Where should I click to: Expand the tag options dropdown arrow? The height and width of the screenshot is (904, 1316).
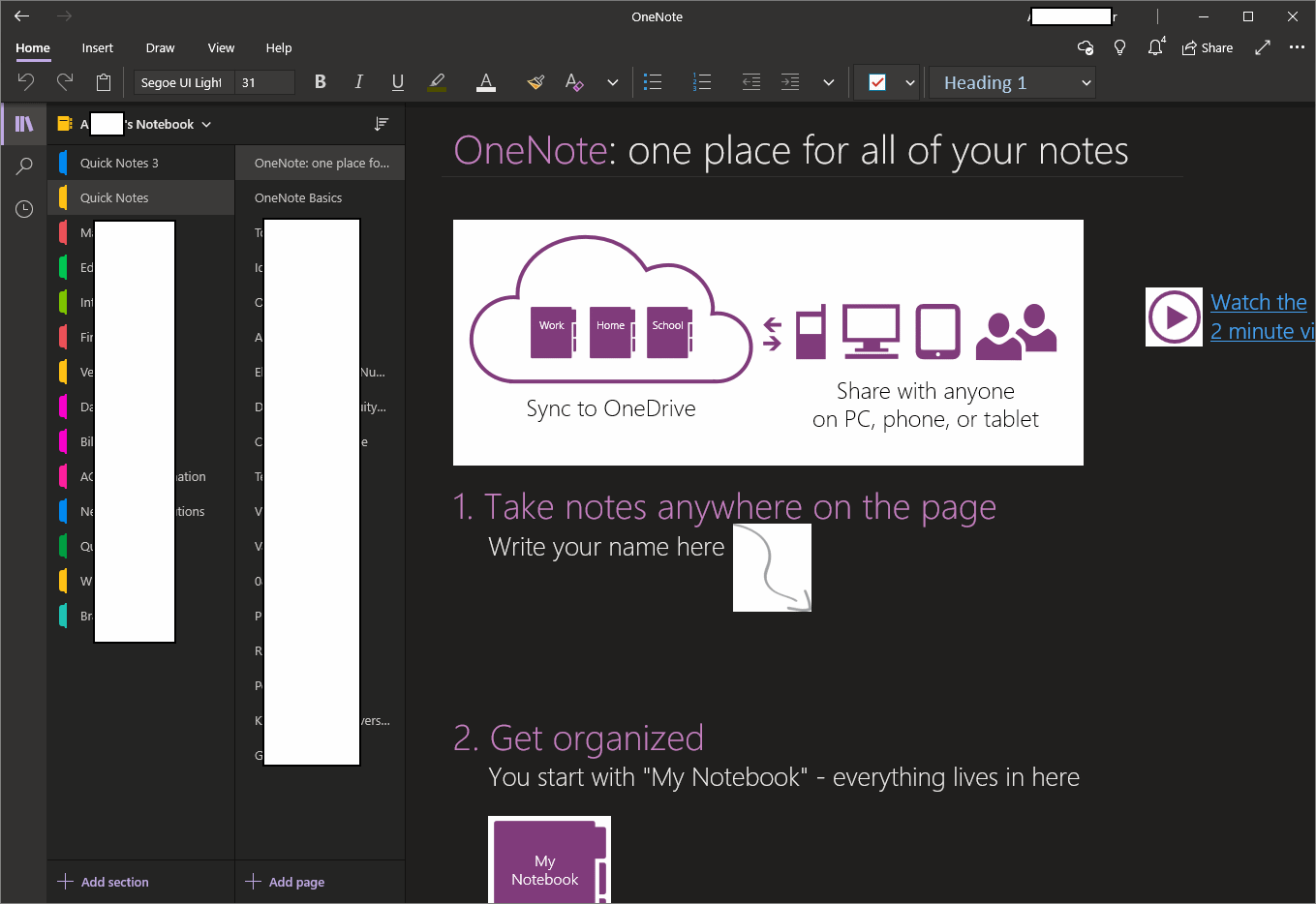tap(908, 82)
